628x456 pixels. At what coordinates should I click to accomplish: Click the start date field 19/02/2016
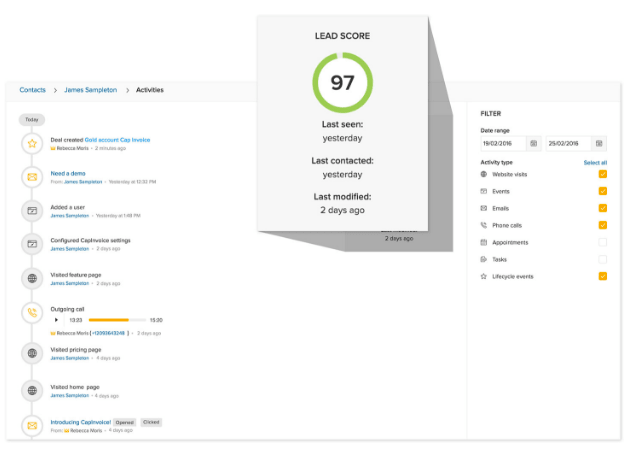pos(503,143)
